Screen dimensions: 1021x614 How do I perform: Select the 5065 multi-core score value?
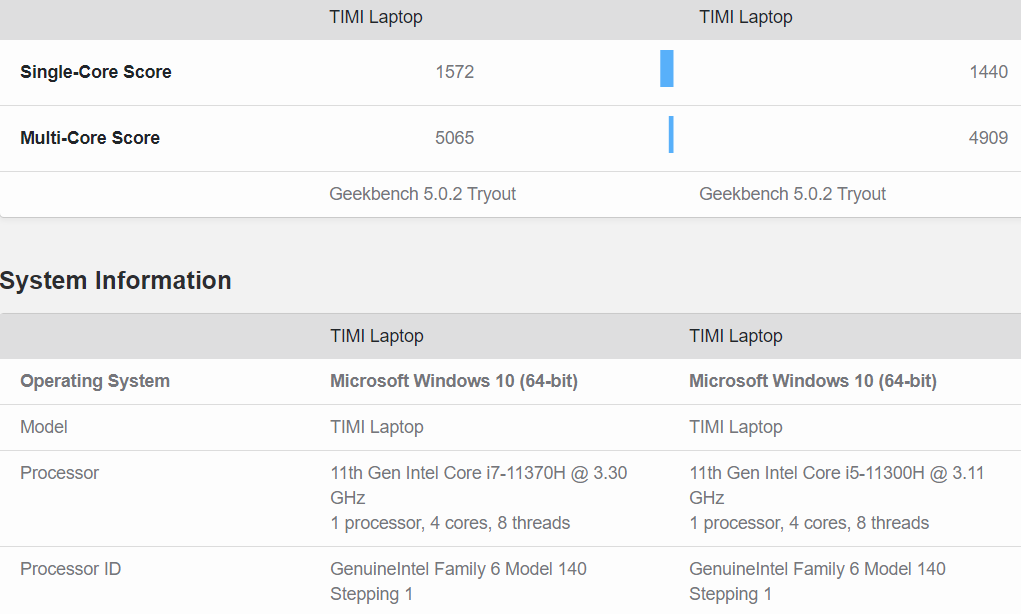454,138
